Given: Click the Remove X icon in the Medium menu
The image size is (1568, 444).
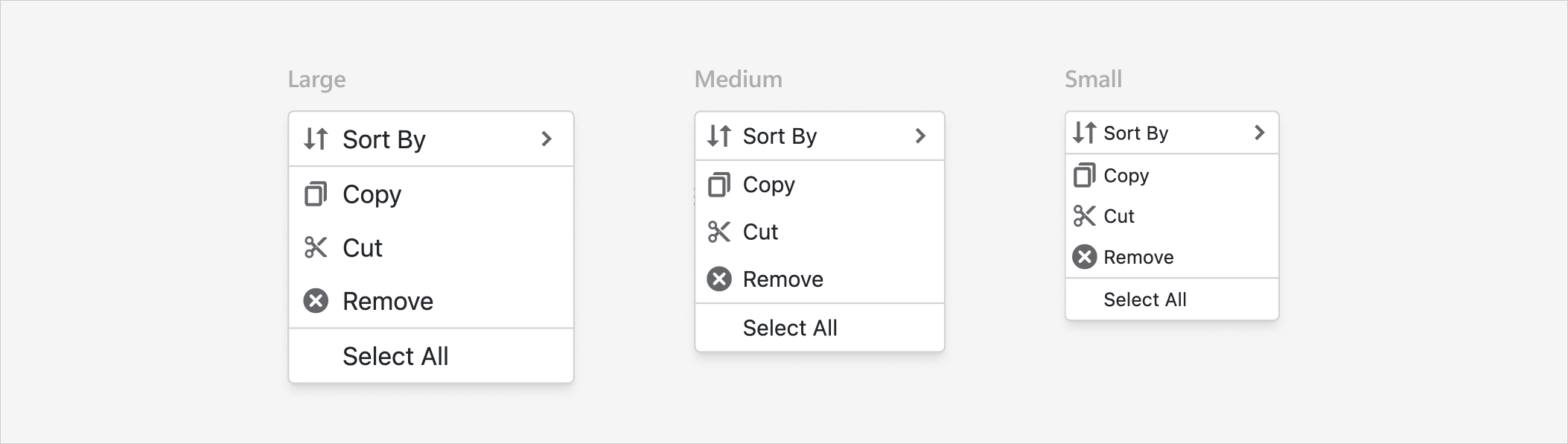Looking at the screenshot, I should pos(719,279).
